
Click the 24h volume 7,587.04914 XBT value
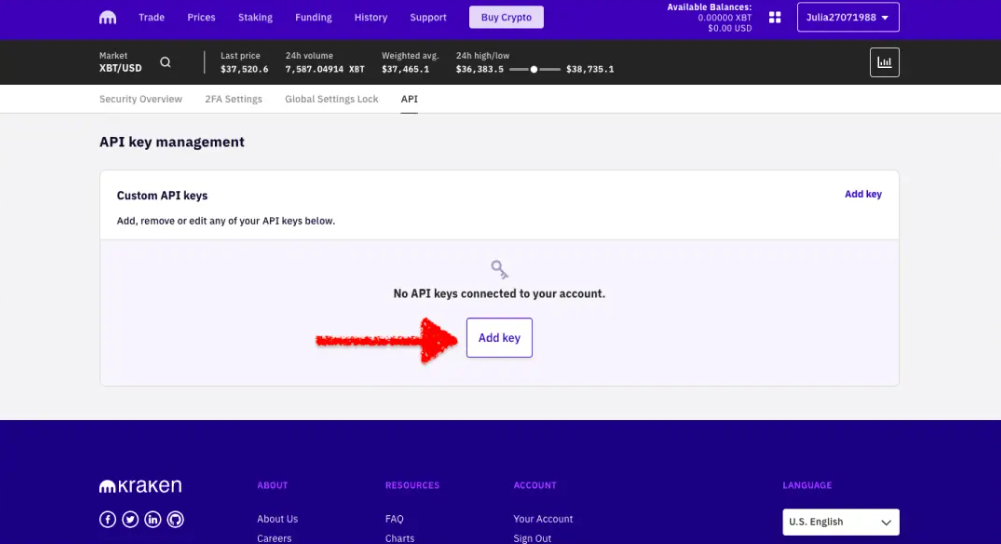pos(325,69)
